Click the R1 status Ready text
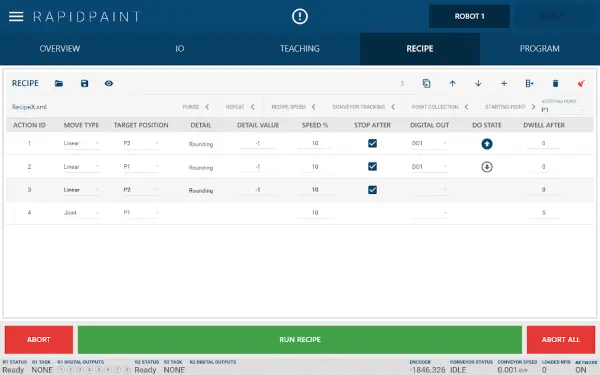Screen dimensions: 600x375 13,370
